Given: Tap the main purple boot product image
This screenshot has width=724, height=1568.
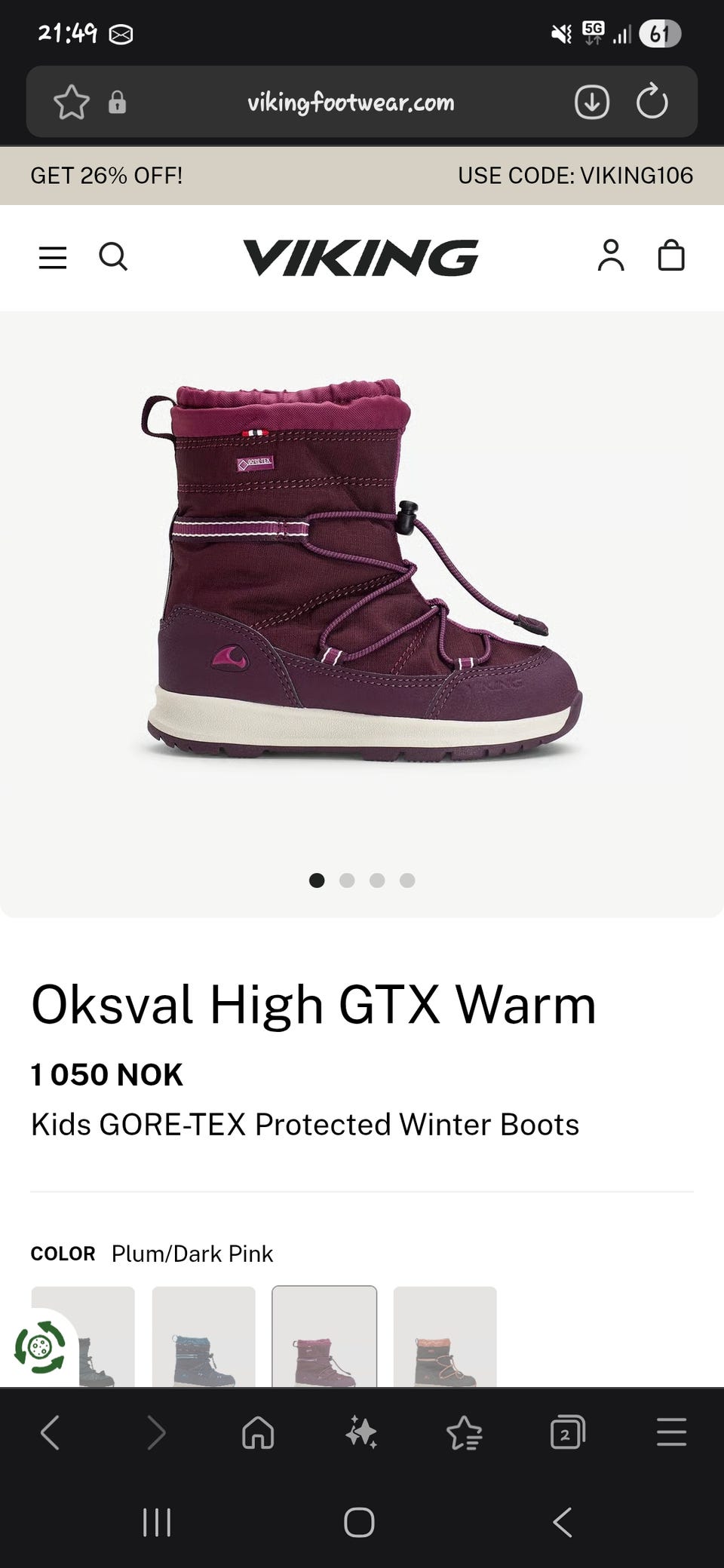Looking at the screenshot, I should tap(362, 571).
